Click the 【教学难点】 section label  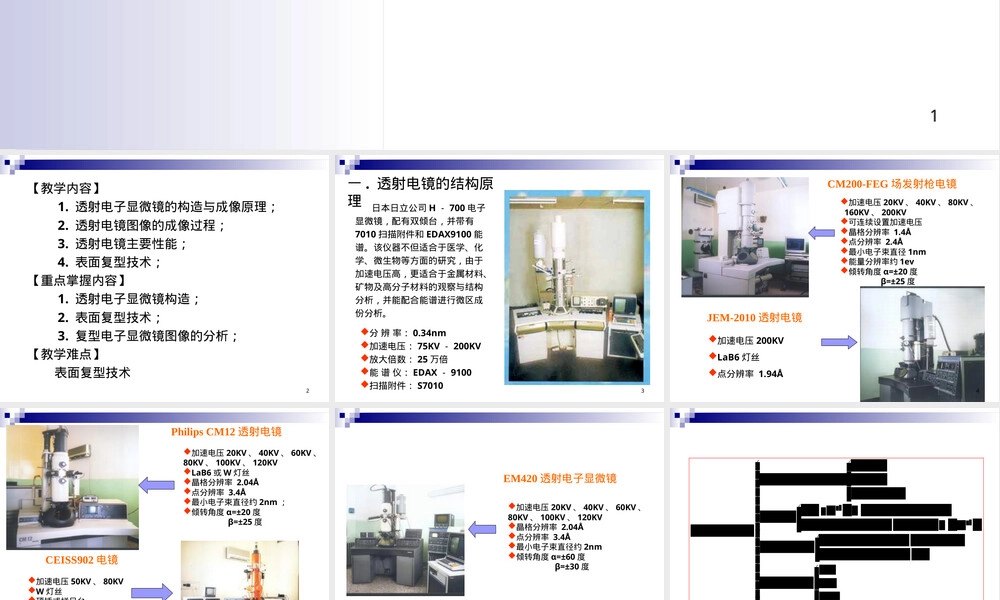66,355
